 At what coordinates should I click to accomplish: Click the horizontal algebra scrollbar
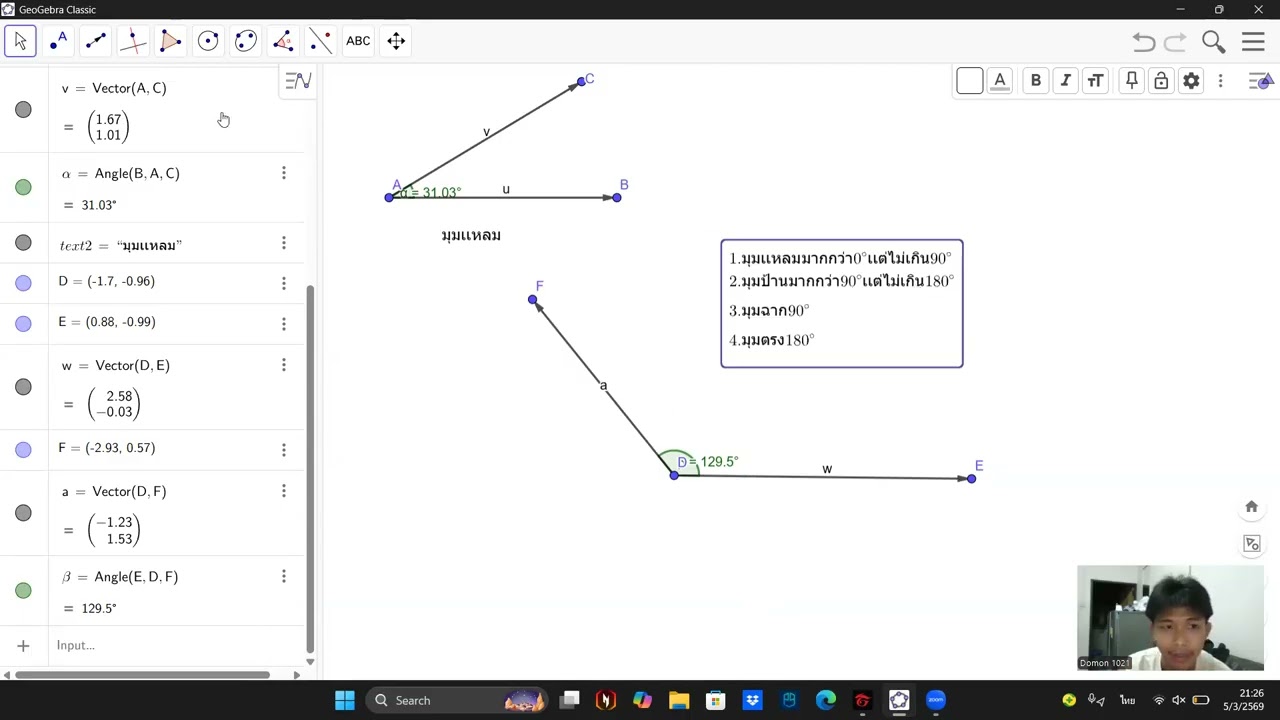[x=142, y=675]
